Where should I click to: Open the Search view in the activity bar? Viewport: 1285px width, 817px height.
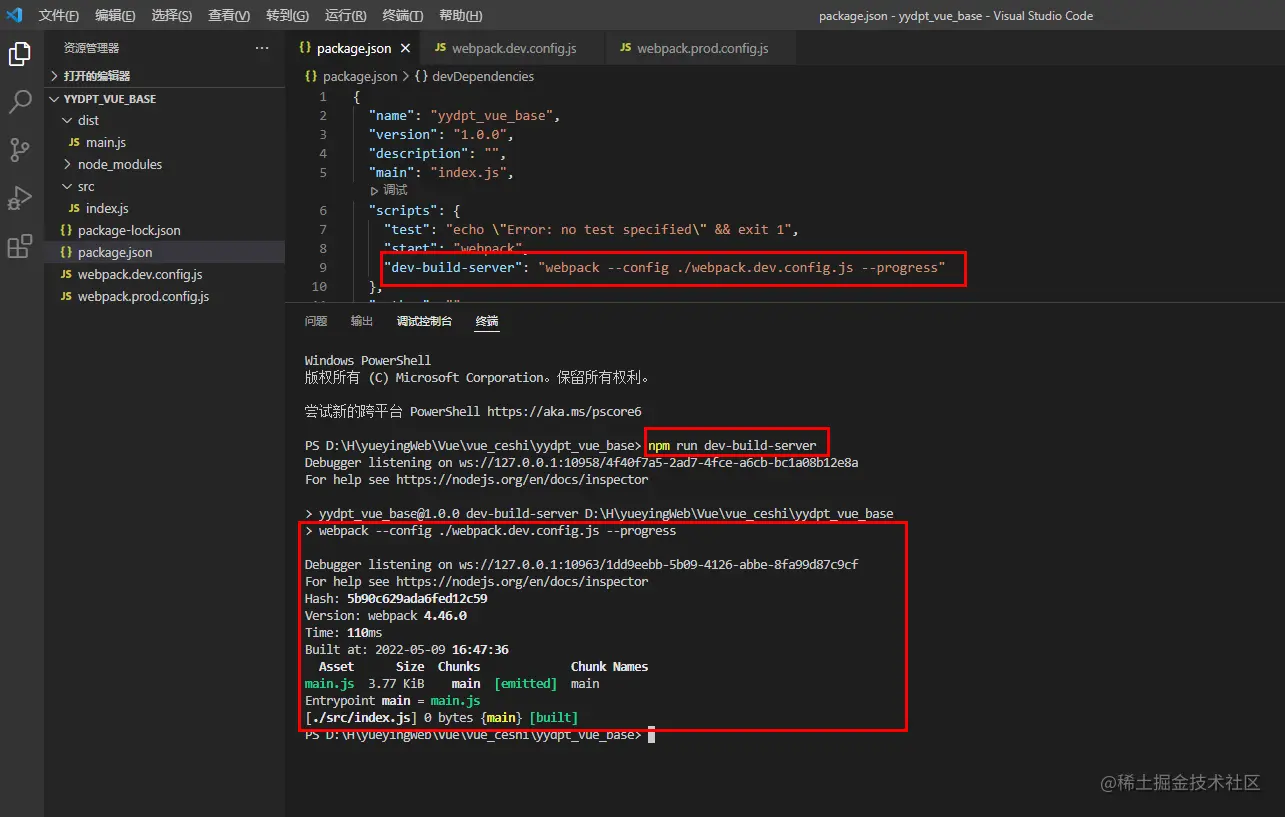[x=20, y=102]
